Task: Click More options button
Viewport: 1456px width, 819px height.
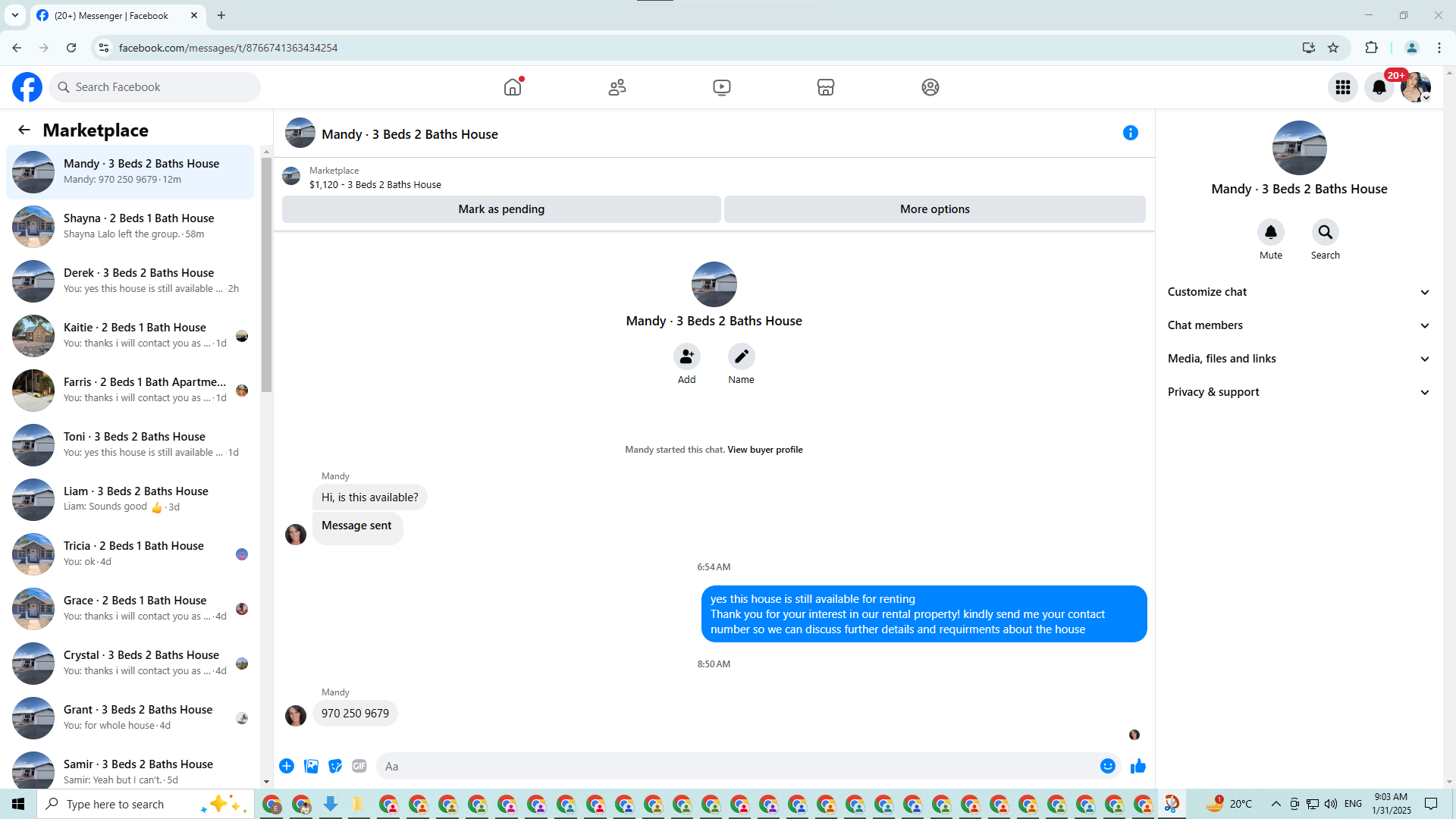Action: click(x=935, y=209)
